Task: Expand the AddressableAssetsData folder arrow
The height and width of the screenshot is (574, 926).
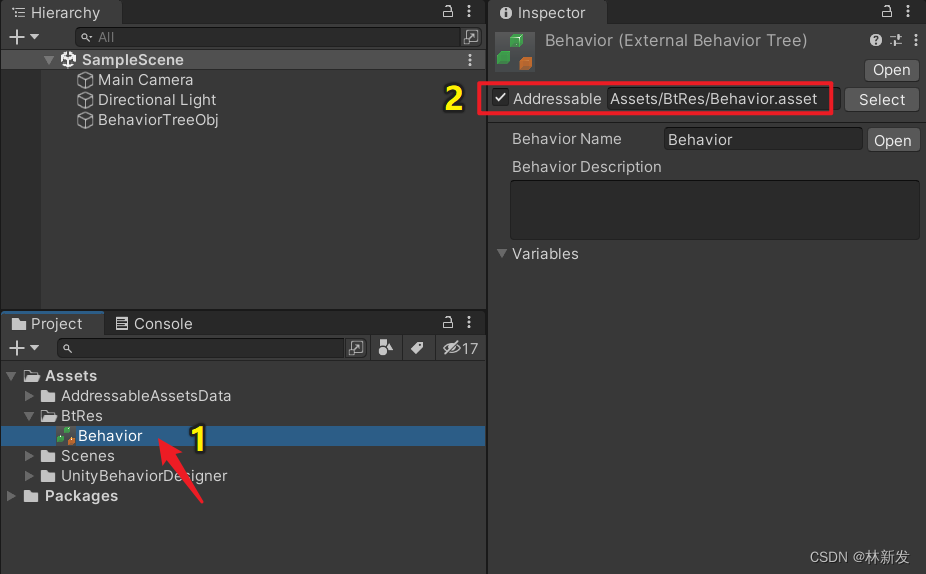Action: pos(29,396)
